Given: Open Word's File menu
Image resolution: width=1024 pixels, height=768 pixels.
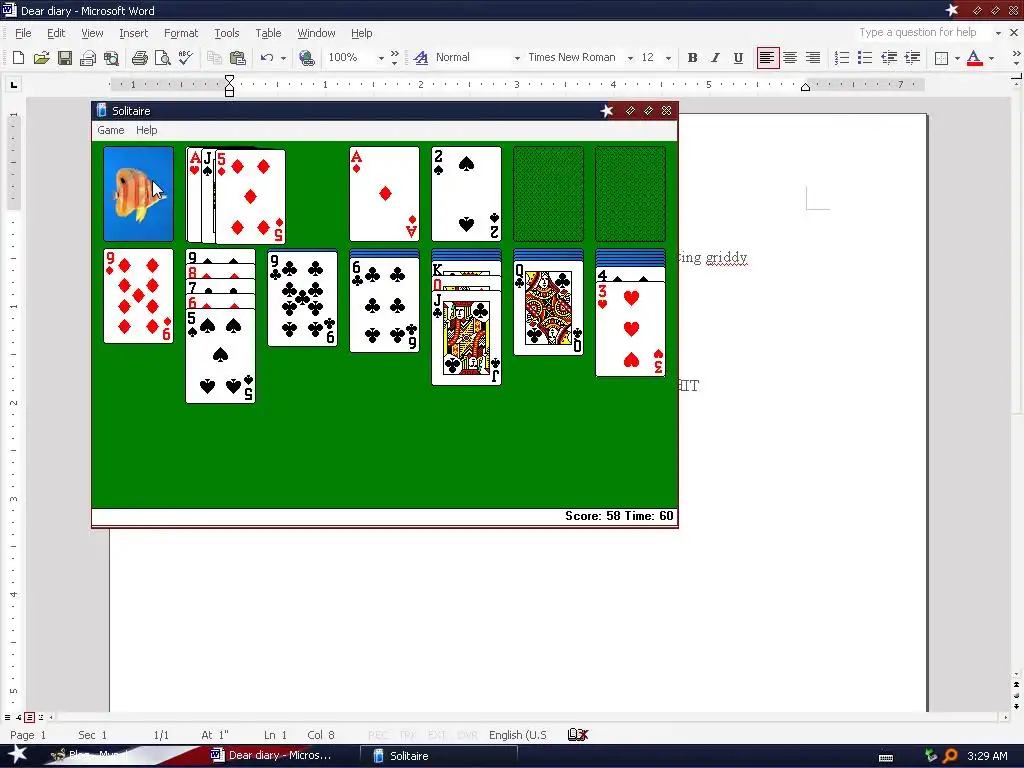Looking at the screenshot, I should click(23, 33).
